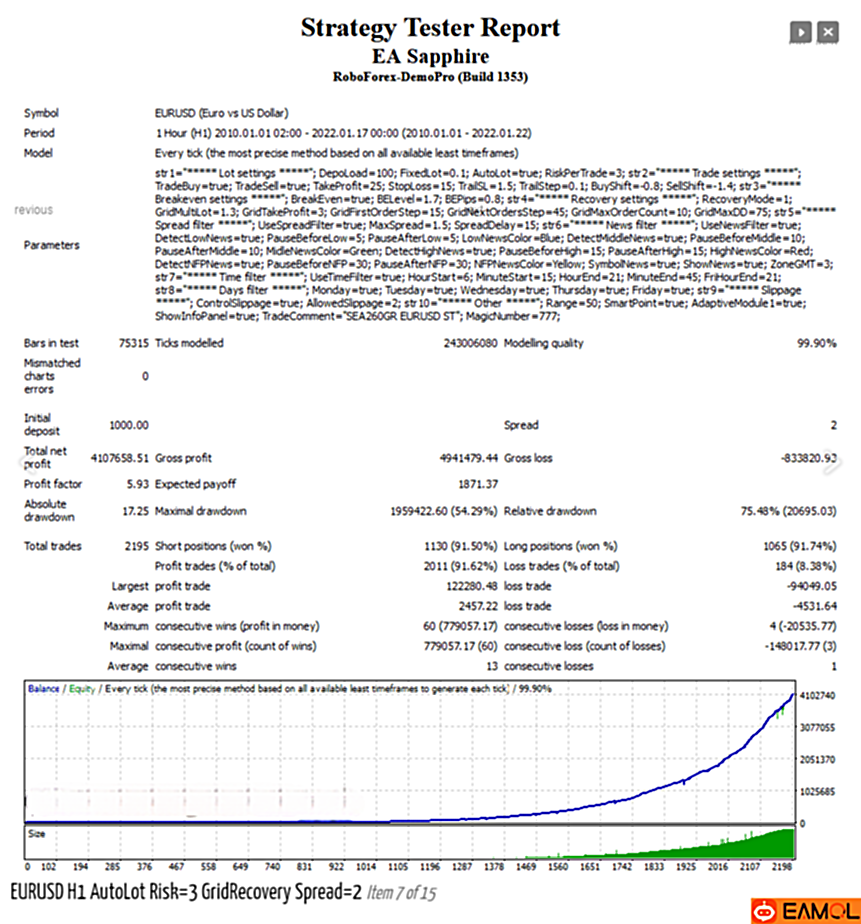Image resolution: width=861 pixels, height=924 pixels.
Task: Click the 'Item 7 of 15' counter
Action: pyautogui.click(x=401, y=894)
